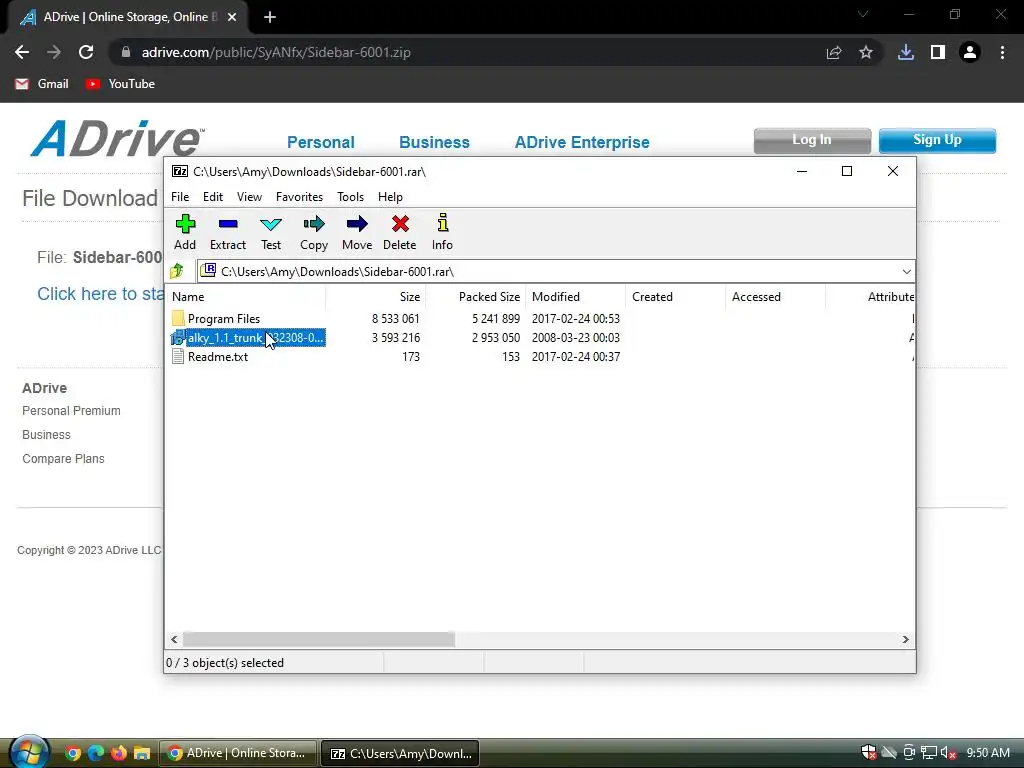This screenshot has height=768, width=1024.
Task: Switch to 7-Zip taskbar window button
Action: 401,753
